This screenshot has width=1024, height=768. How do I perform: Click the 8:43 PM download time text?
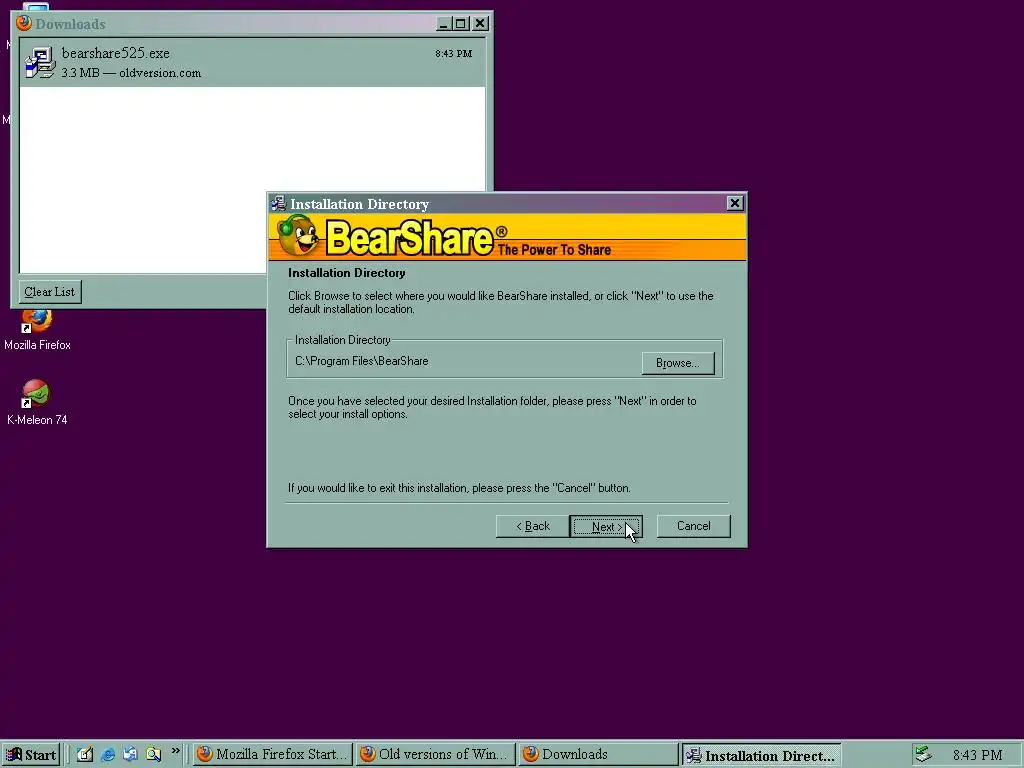coord(453,54)
